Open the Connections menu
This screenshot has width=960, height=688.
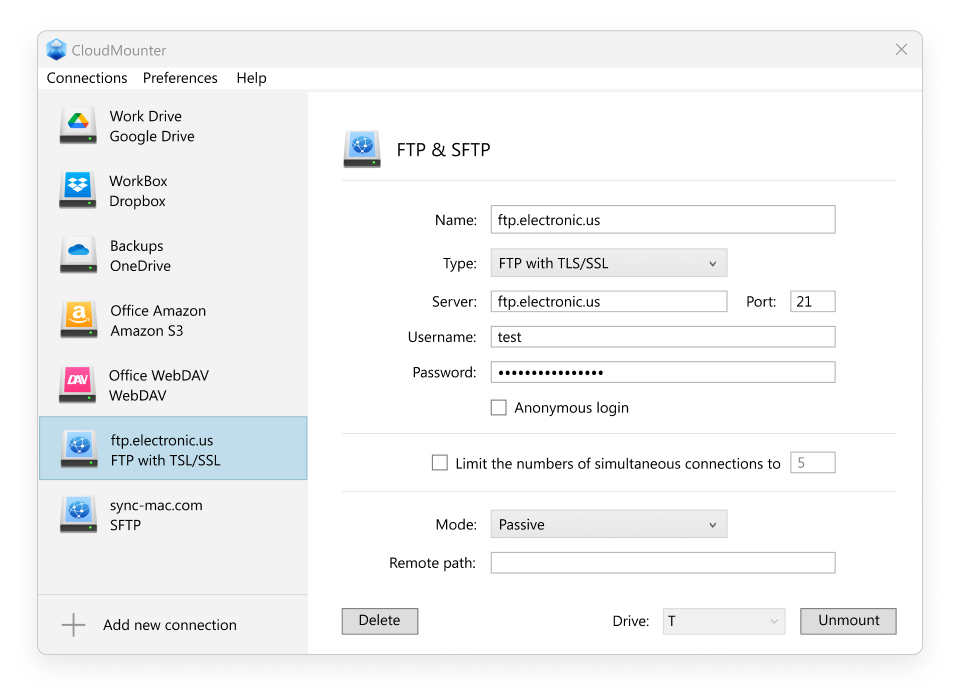[x=87, y=78]
